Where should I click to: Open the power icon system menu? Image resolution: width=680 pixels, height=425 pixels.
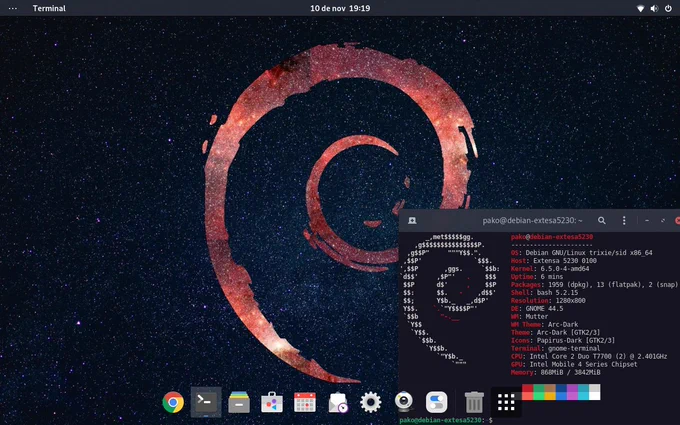(x=668, y=8)
